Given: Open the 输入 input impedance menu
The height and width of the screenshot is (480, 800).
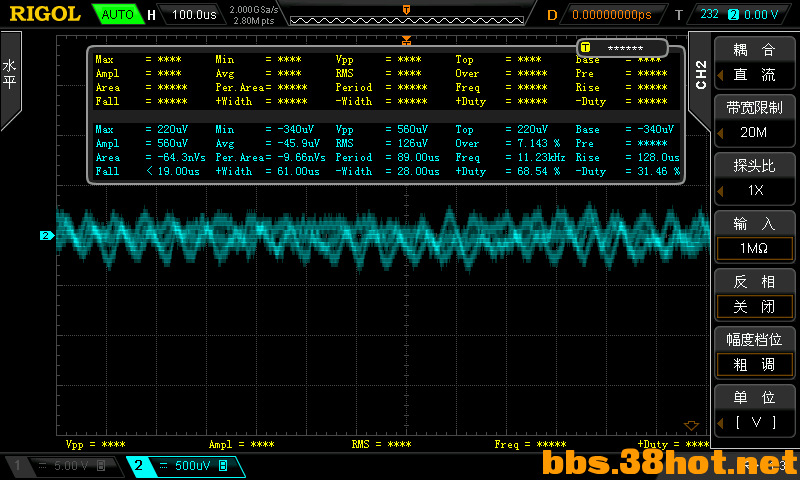Looking at the screenshot, I should (x=754, y=223).
